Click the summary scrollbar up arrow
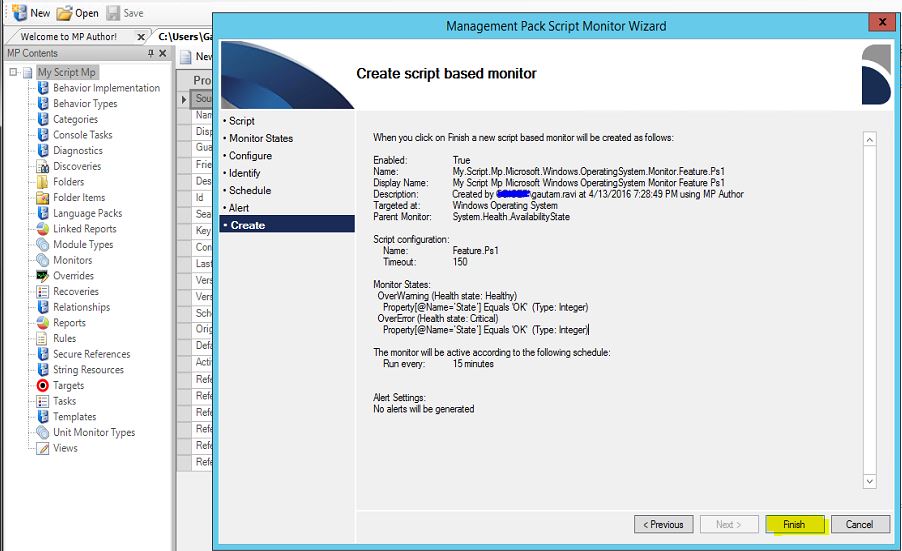The image size is (902, 551). (870, 139)
